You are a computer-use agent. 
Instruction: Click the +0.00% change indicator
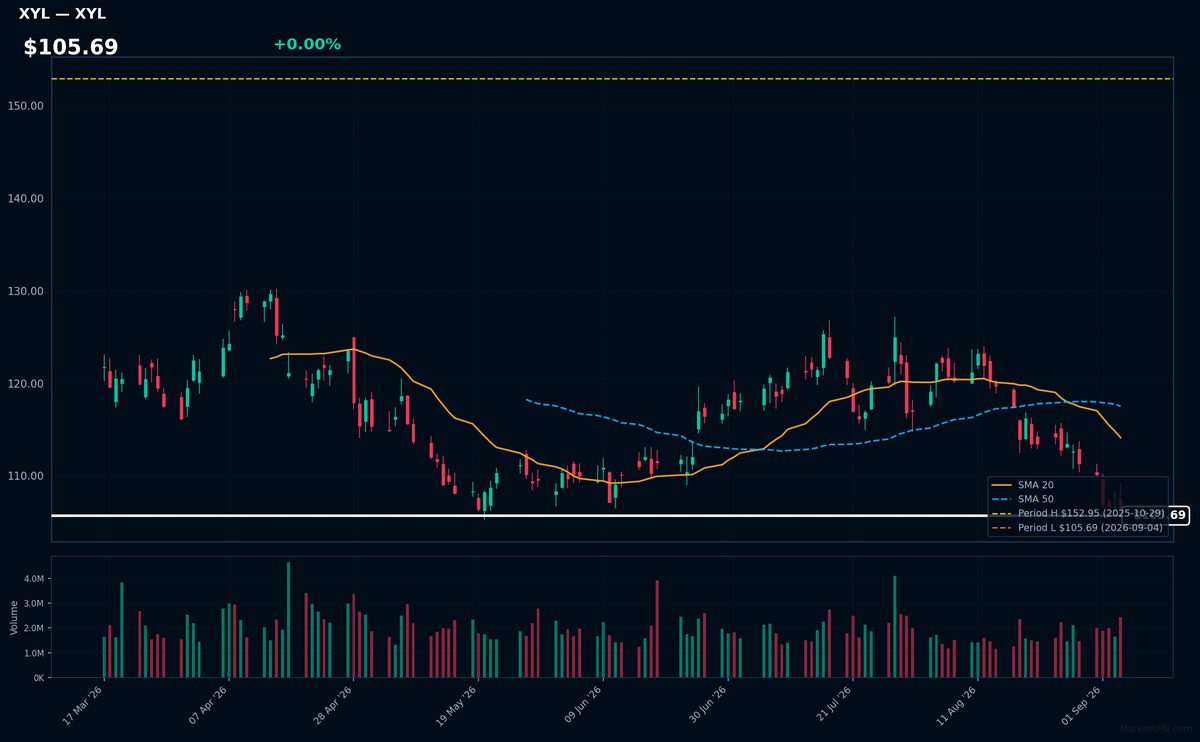307,44
